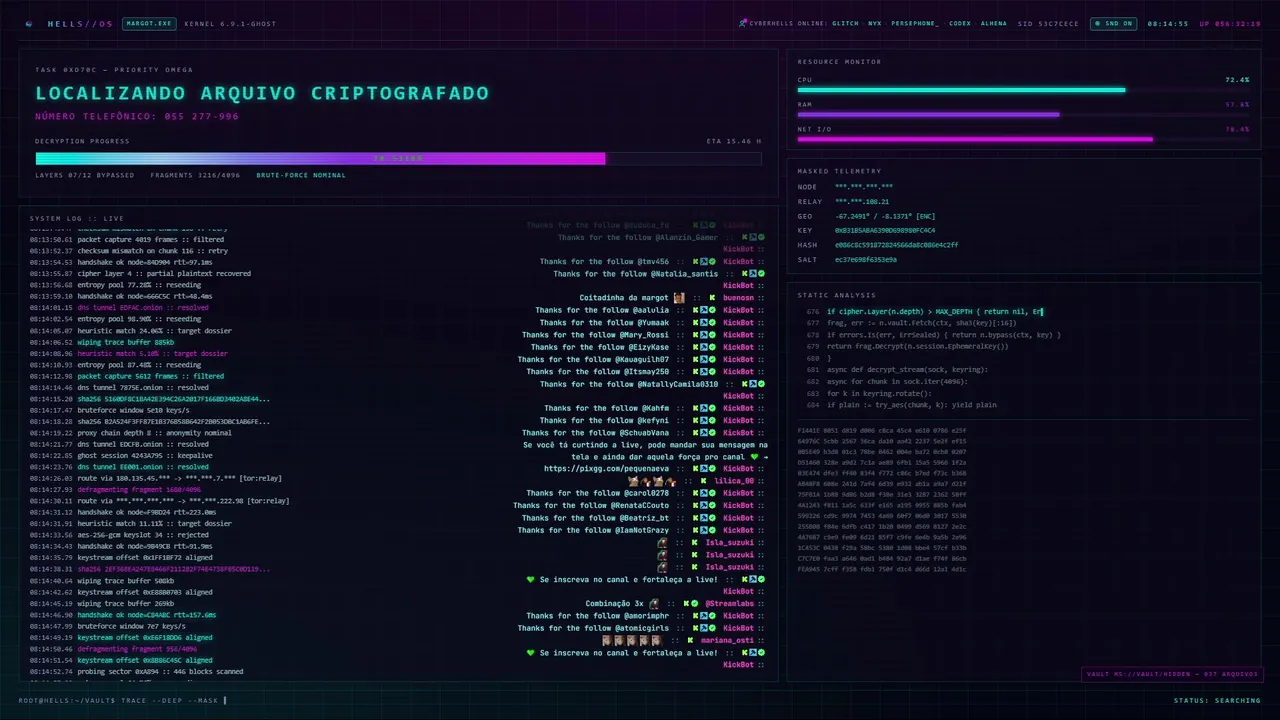Click the root@hells trace command input line
The image size is (1280, 720).
click(123, 700)
